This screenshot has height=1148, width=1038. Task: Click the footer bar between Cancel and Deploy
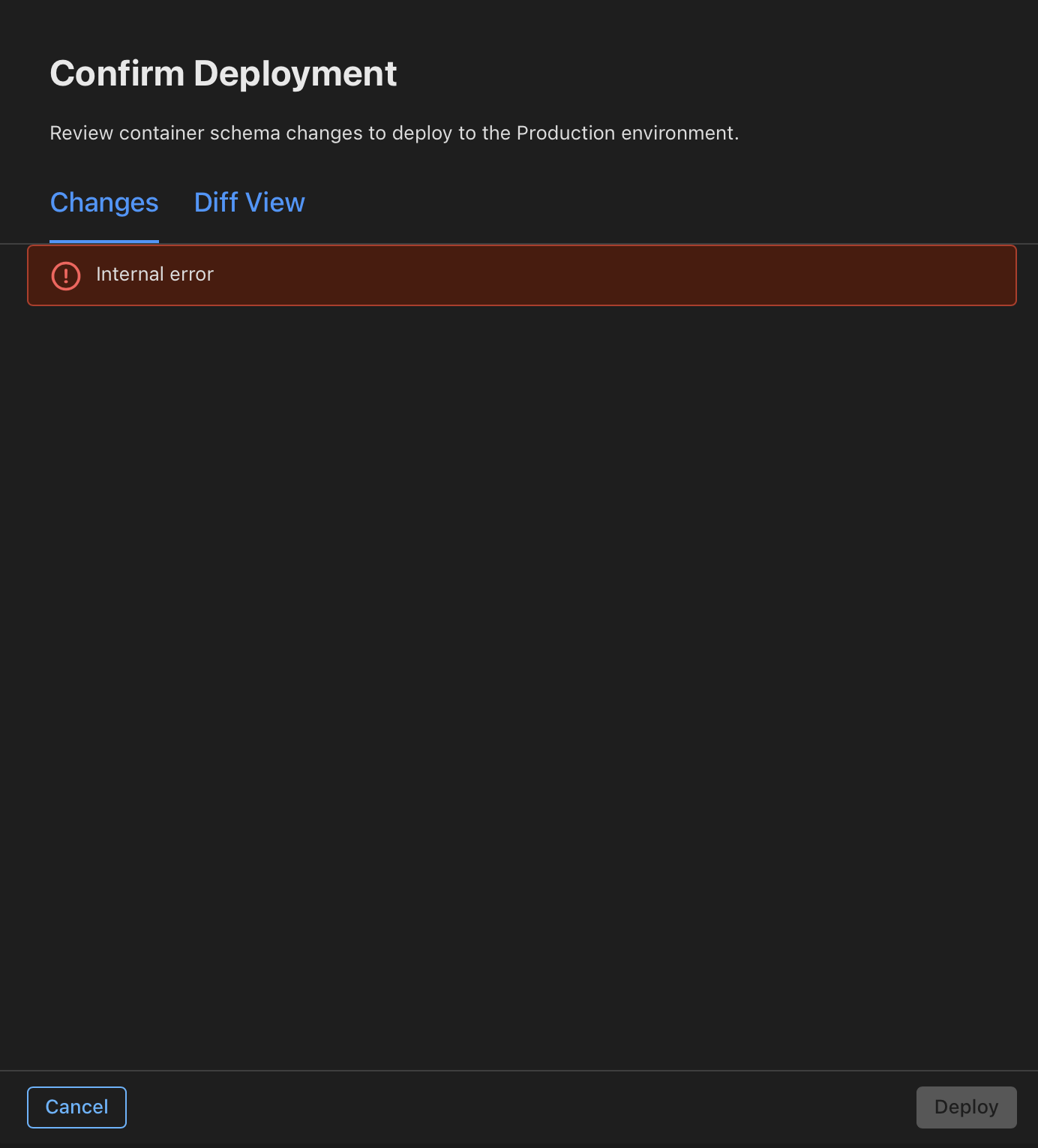pos(521,1107)
